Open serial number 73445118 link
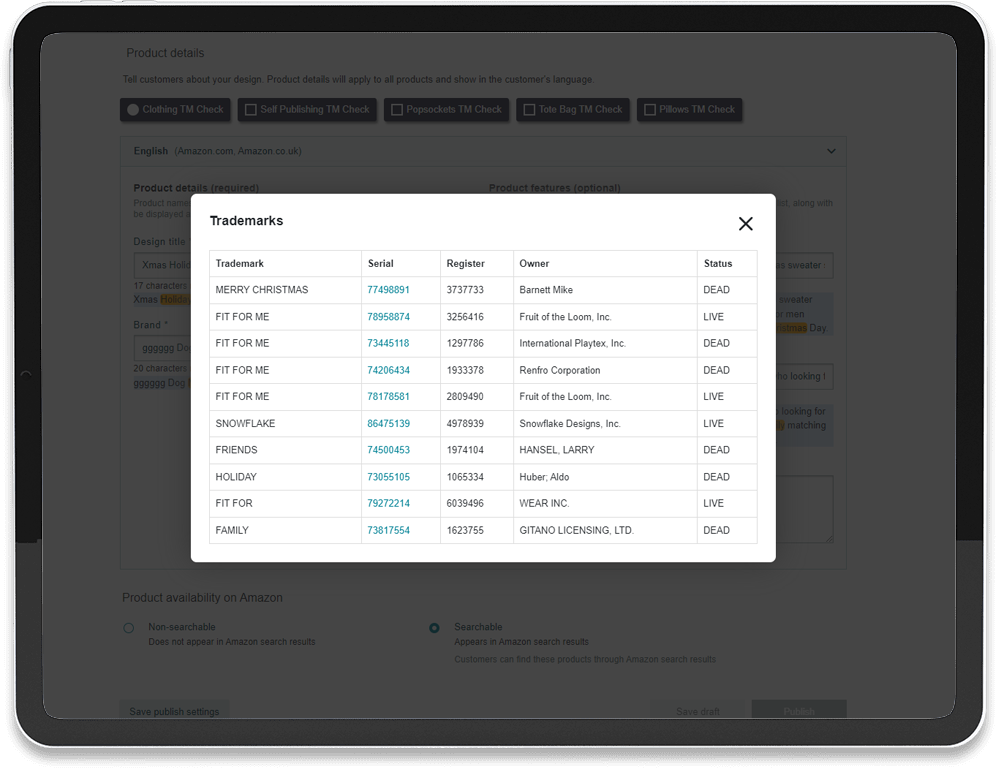Screen dimensions: 996x768 tap(388, 343)
